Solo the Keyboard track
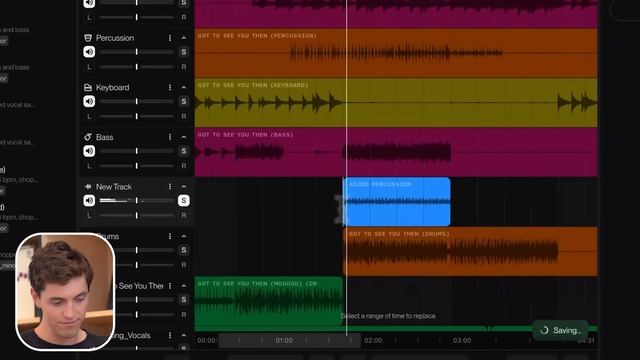Viewport: 640px width, 360px height. point(184,101)
